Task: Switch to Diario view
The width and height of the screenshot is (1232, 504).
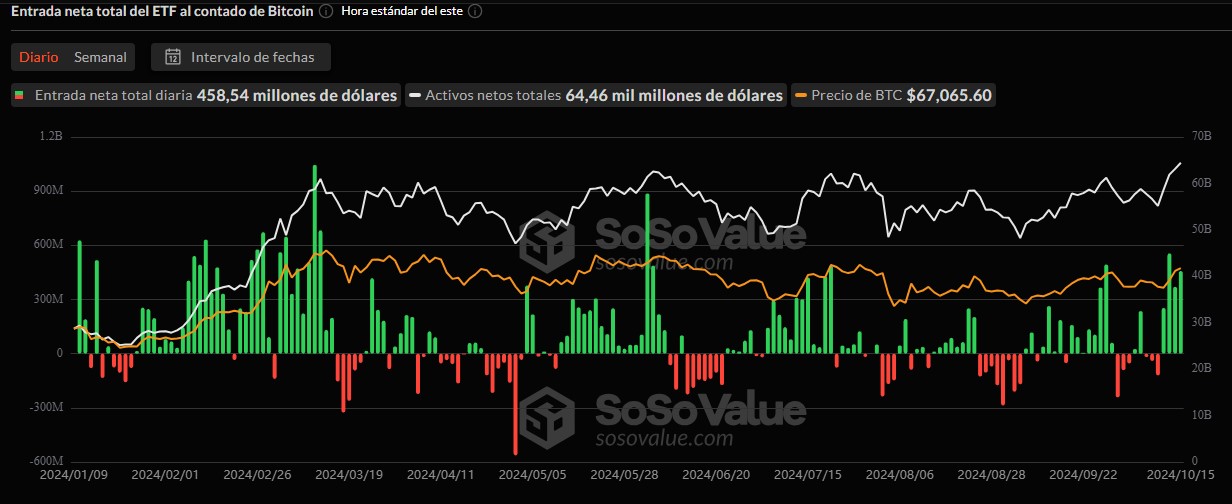Action: pos(39,57)
